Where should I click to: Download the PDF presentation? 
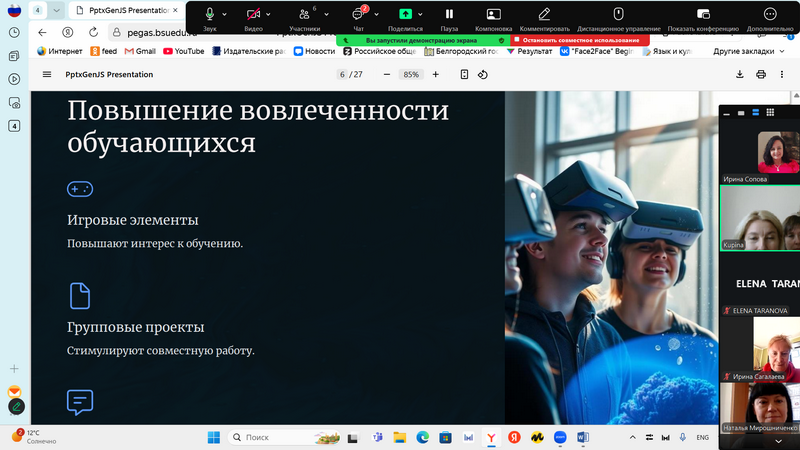740,74
